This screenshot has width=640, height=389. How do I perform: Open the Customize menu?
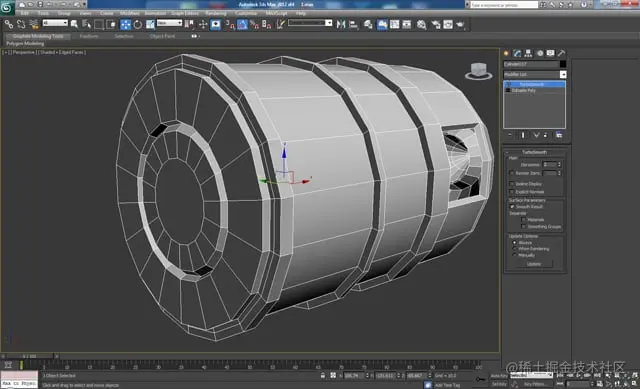pyautogui.click(x=246, y=13)
